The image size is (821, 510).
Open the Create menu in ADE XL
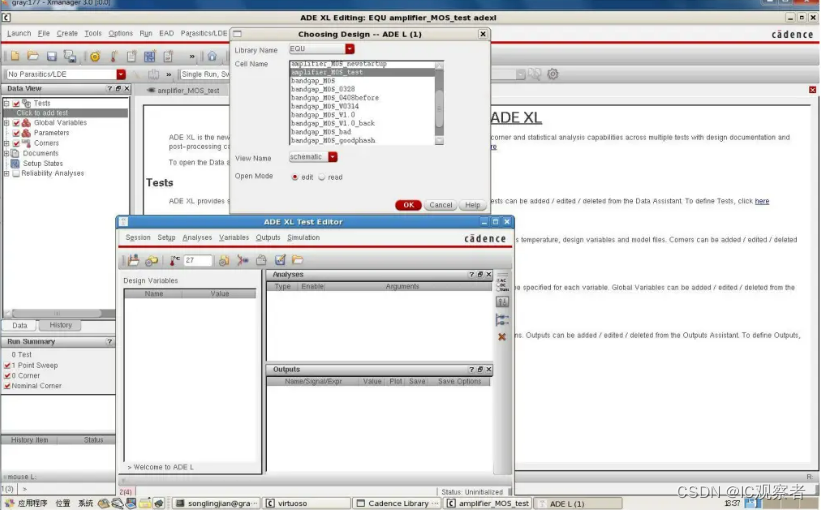[x=67, y=33]
